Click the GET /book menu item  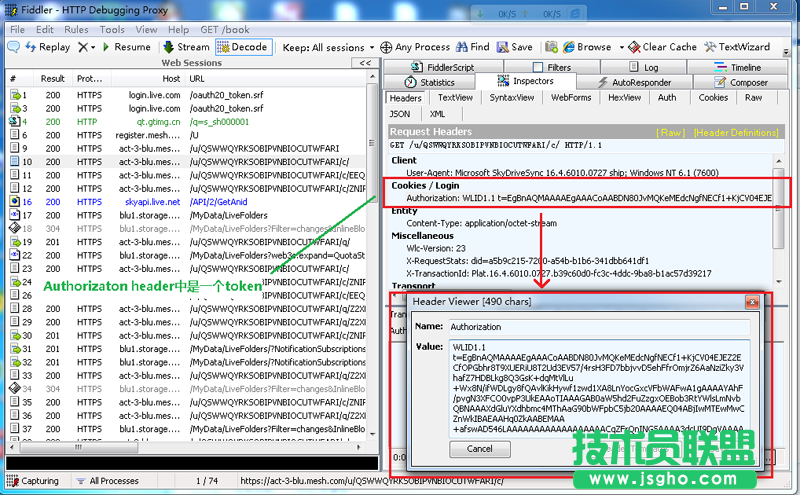pos(224,30)
